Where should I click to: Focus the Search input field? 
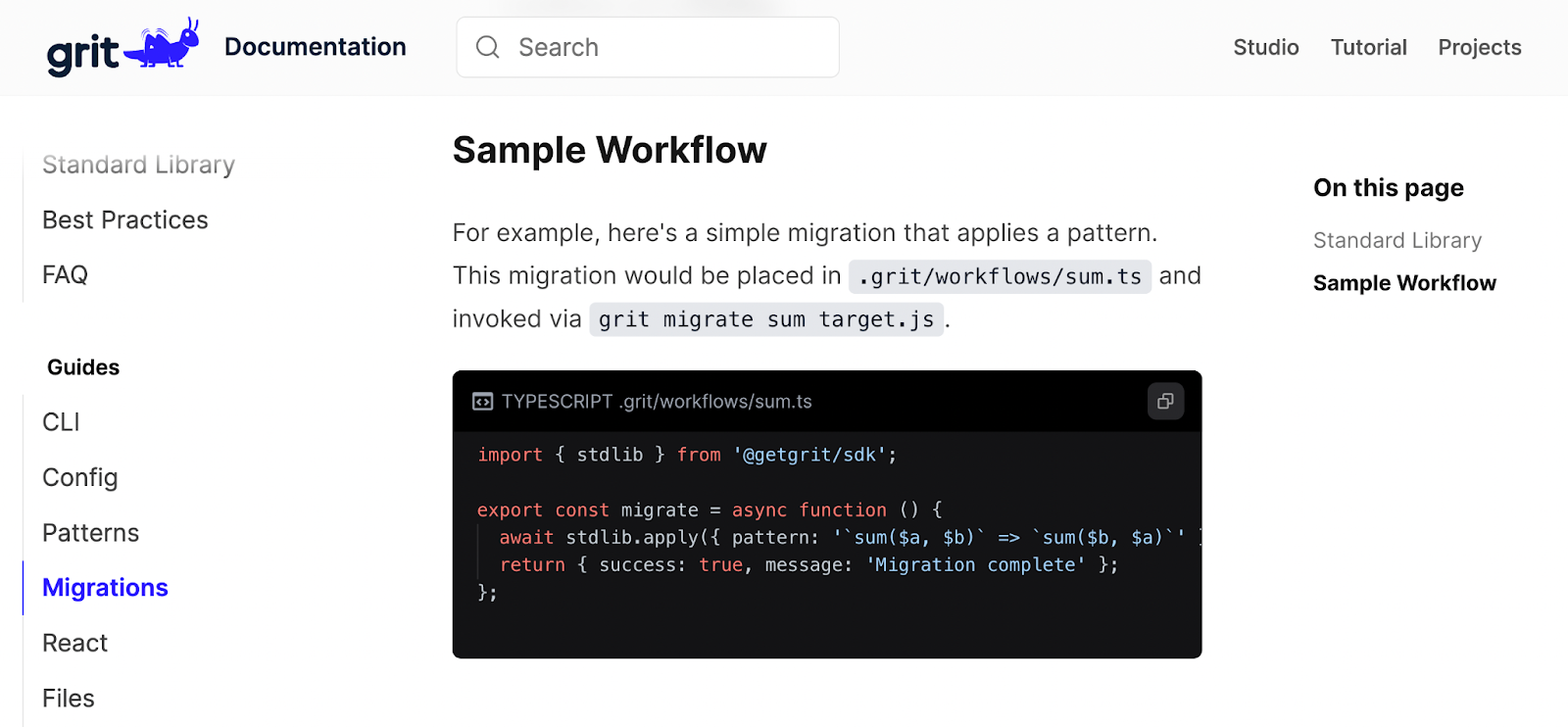click(666, 47)
